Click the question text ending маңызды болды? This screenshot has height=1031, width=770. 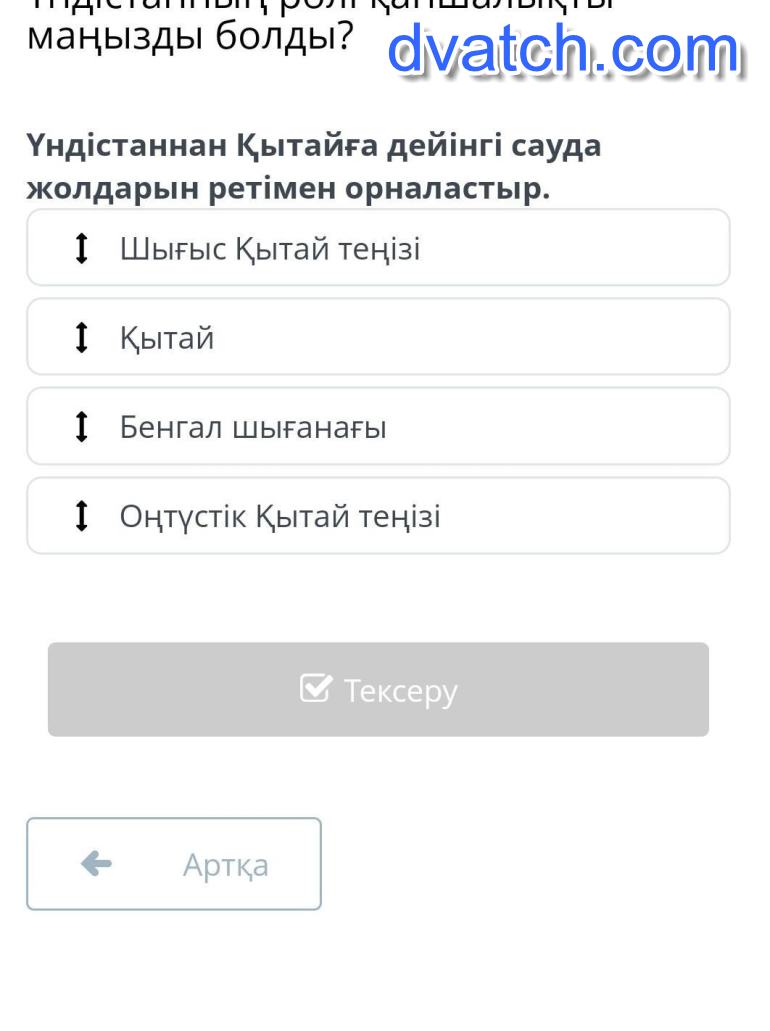coord(190,37)
